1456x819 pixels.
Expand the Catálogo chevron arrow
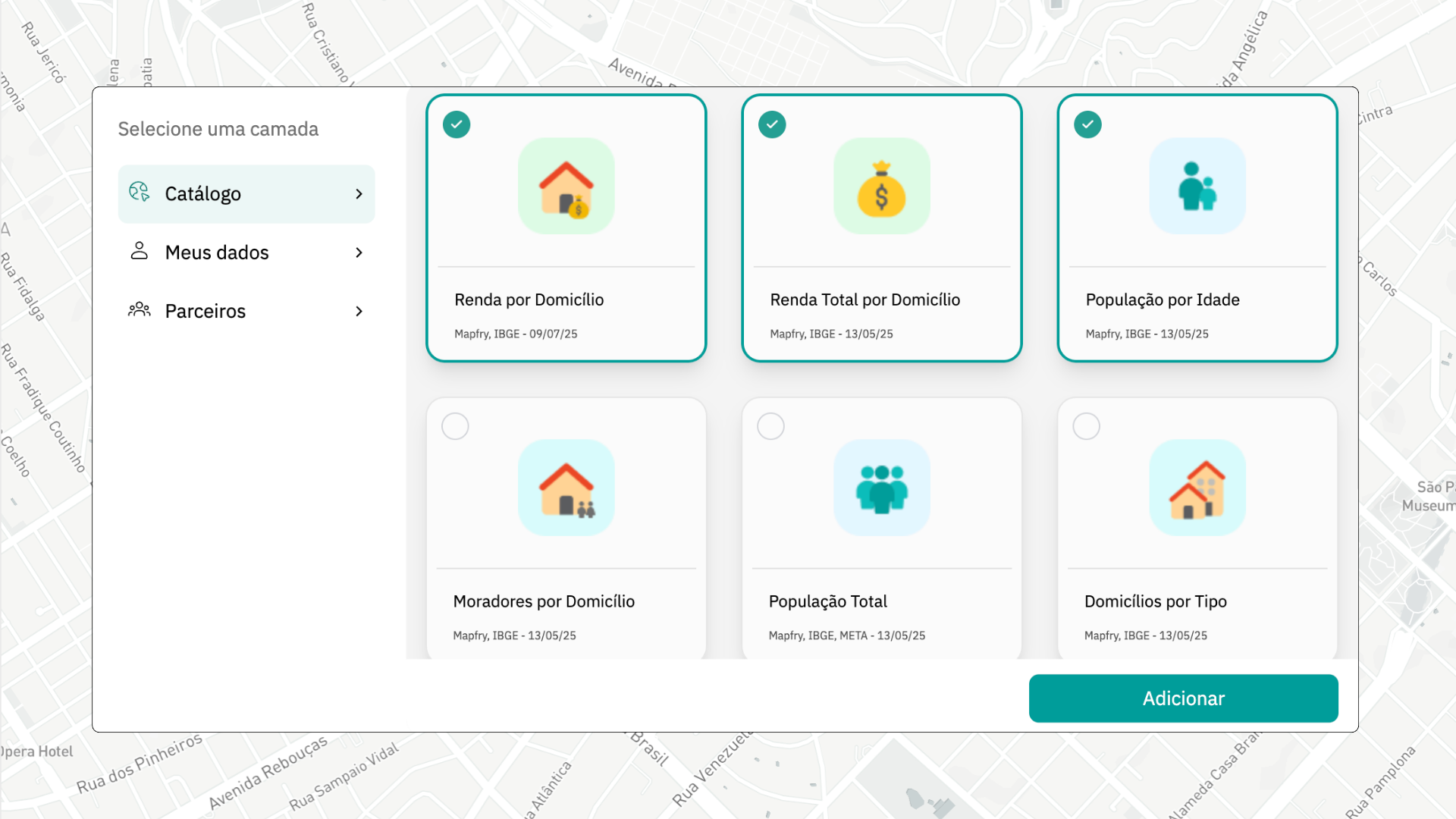point(359,194)
